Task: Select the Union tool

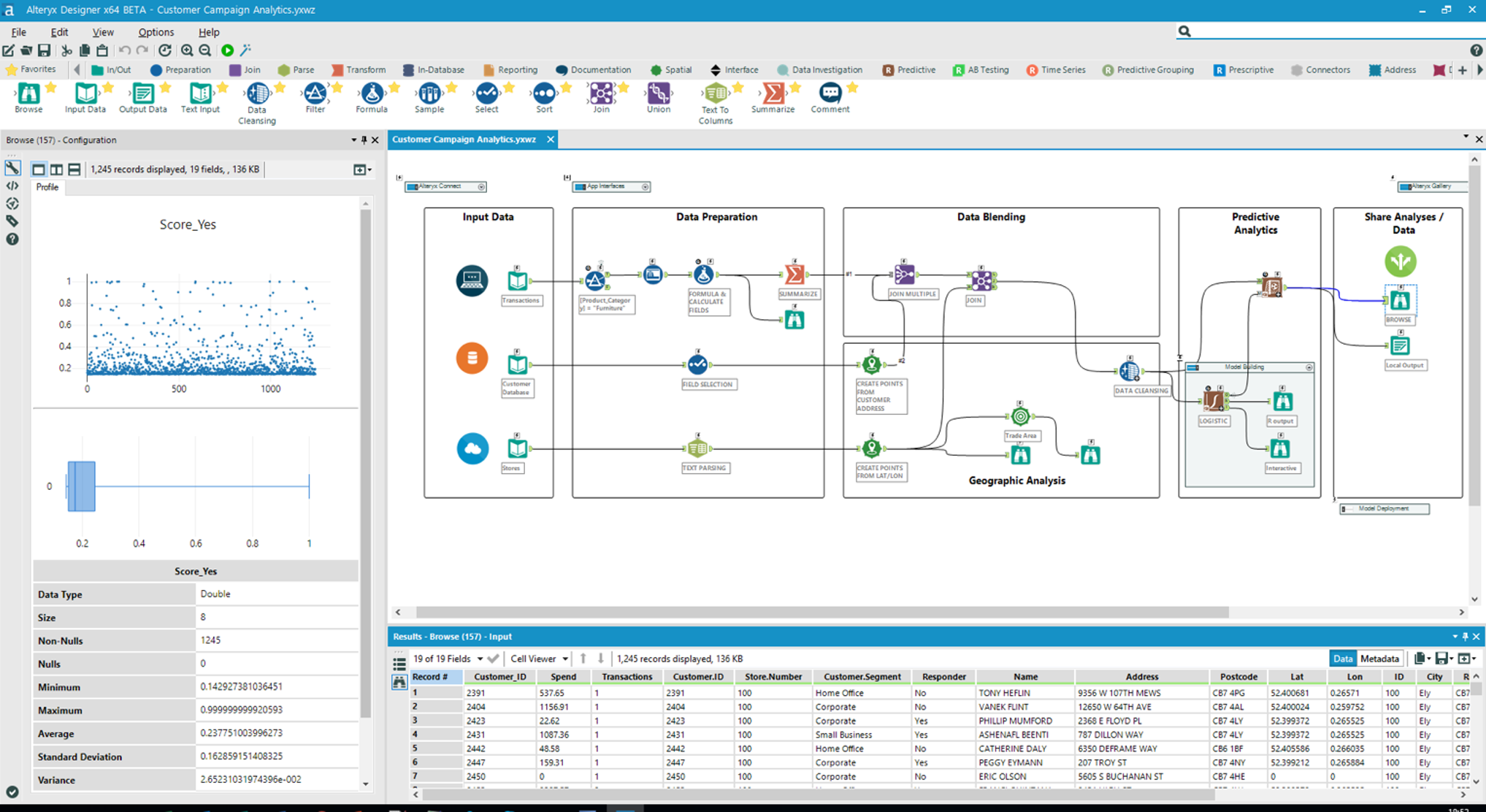Action: (657, 97)
